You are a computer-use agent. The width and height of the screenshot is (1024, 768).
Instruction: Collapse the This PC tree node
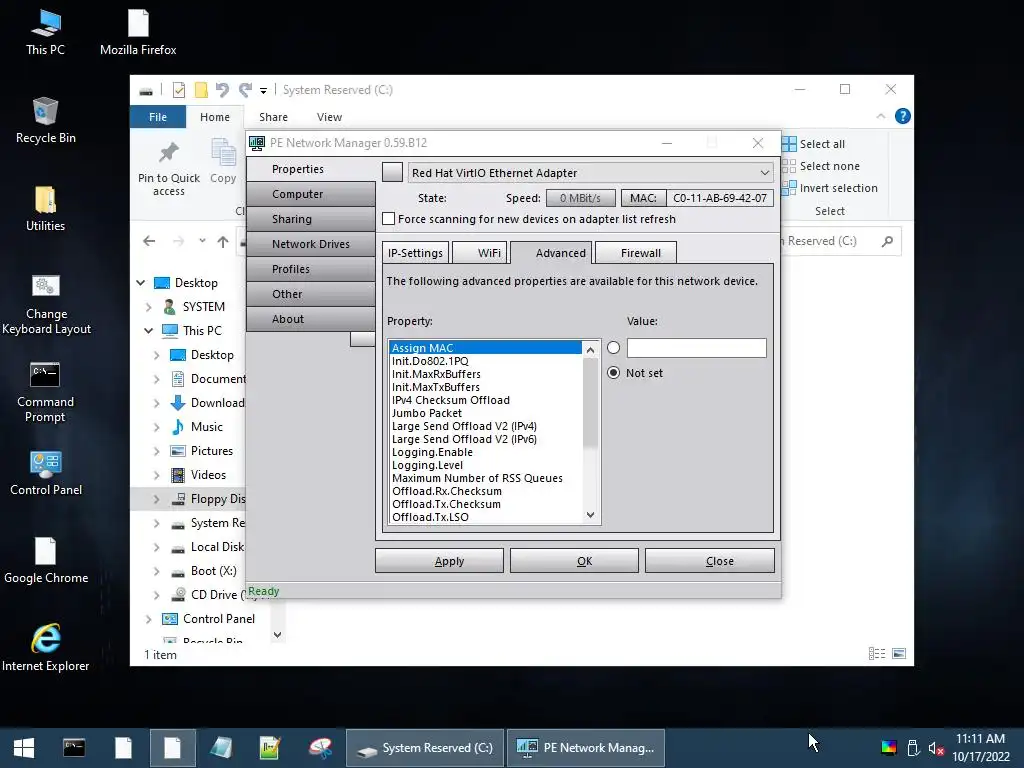[149, 330]
